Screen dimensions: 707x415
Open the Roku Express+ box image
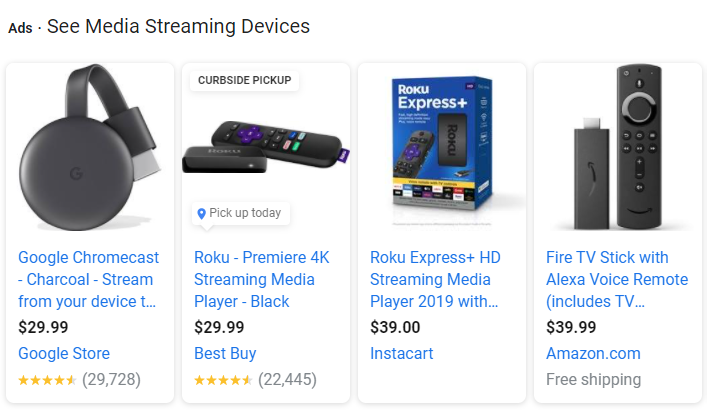(442, 149)
